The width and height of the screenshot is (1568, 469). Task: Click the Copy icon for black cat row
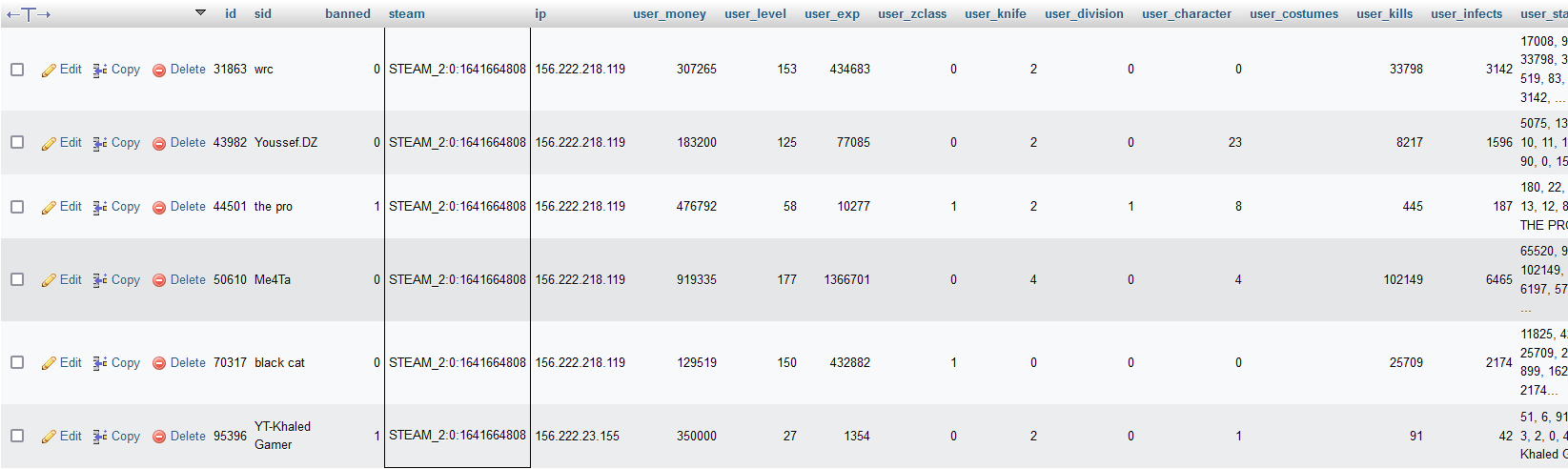point(100,363)
